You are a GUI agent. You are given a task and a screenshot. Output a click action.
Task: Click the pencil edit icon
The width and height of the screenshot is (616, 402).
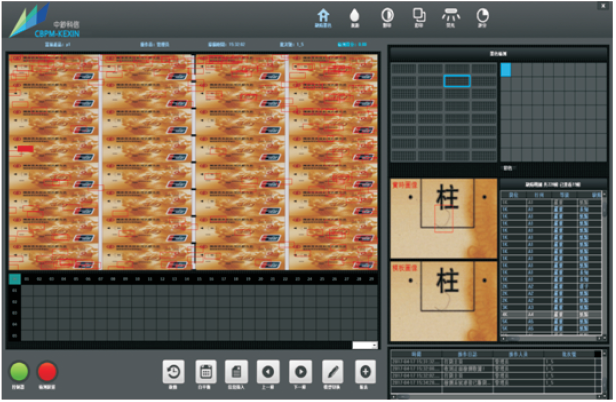[332, 370]
